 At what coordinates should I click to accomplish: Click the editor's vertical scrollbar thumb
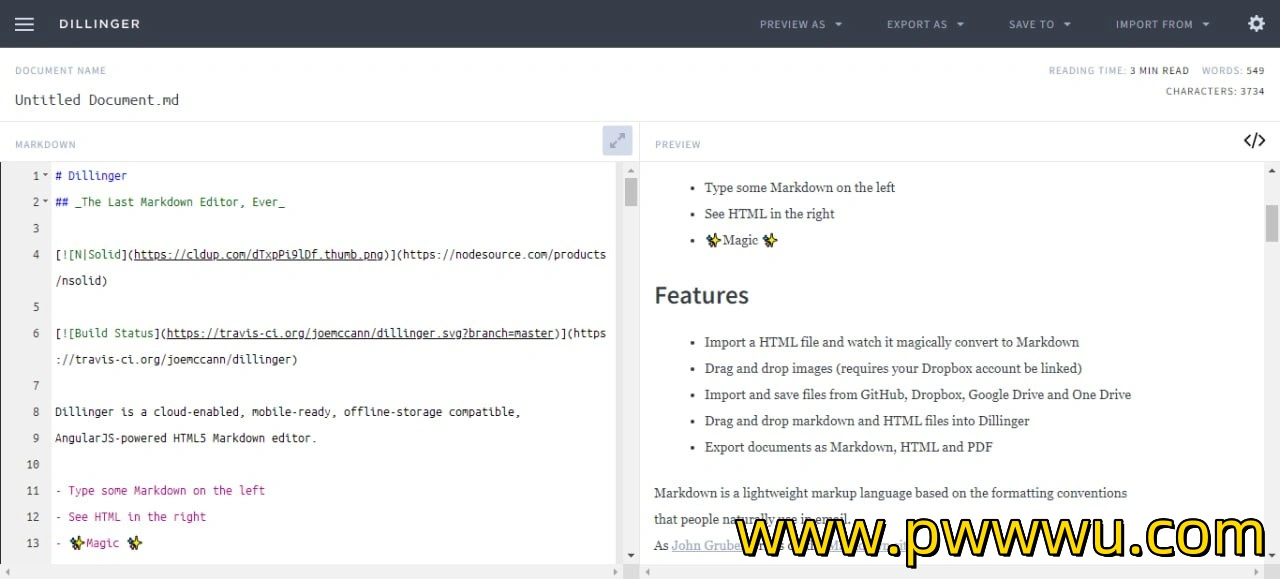(x=631, y=191)
